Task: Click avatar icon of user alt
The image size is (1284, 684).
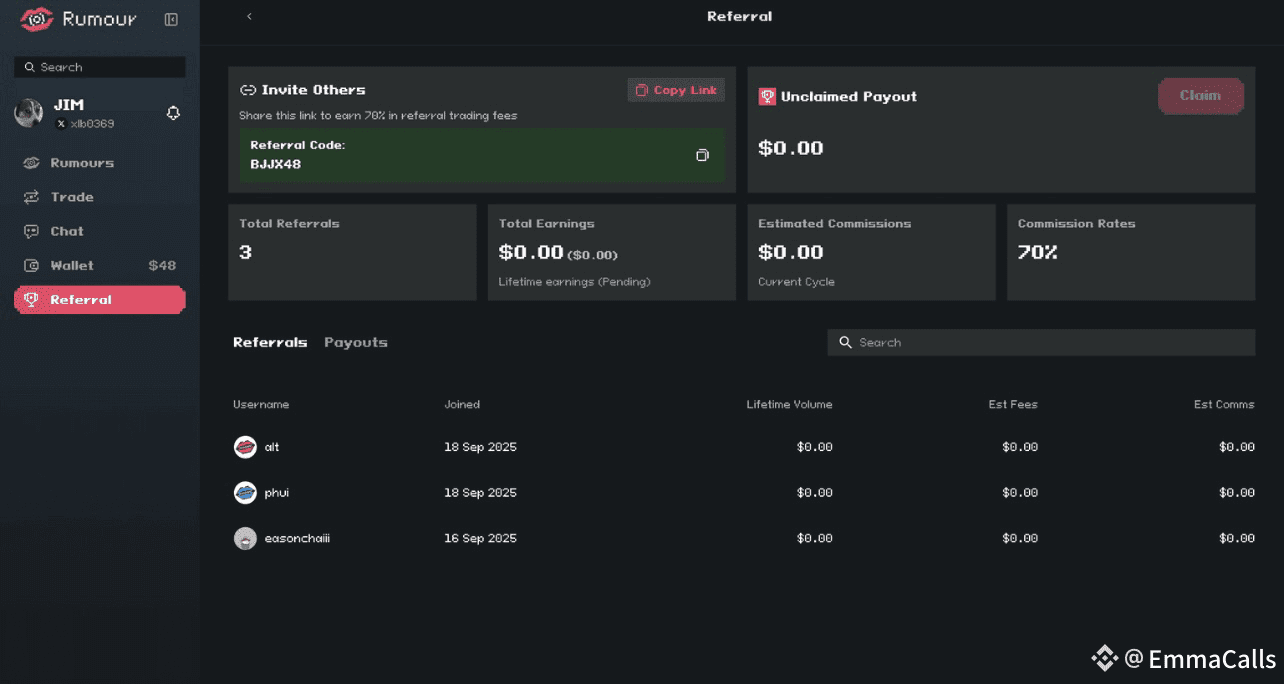Action: point(245,447)
